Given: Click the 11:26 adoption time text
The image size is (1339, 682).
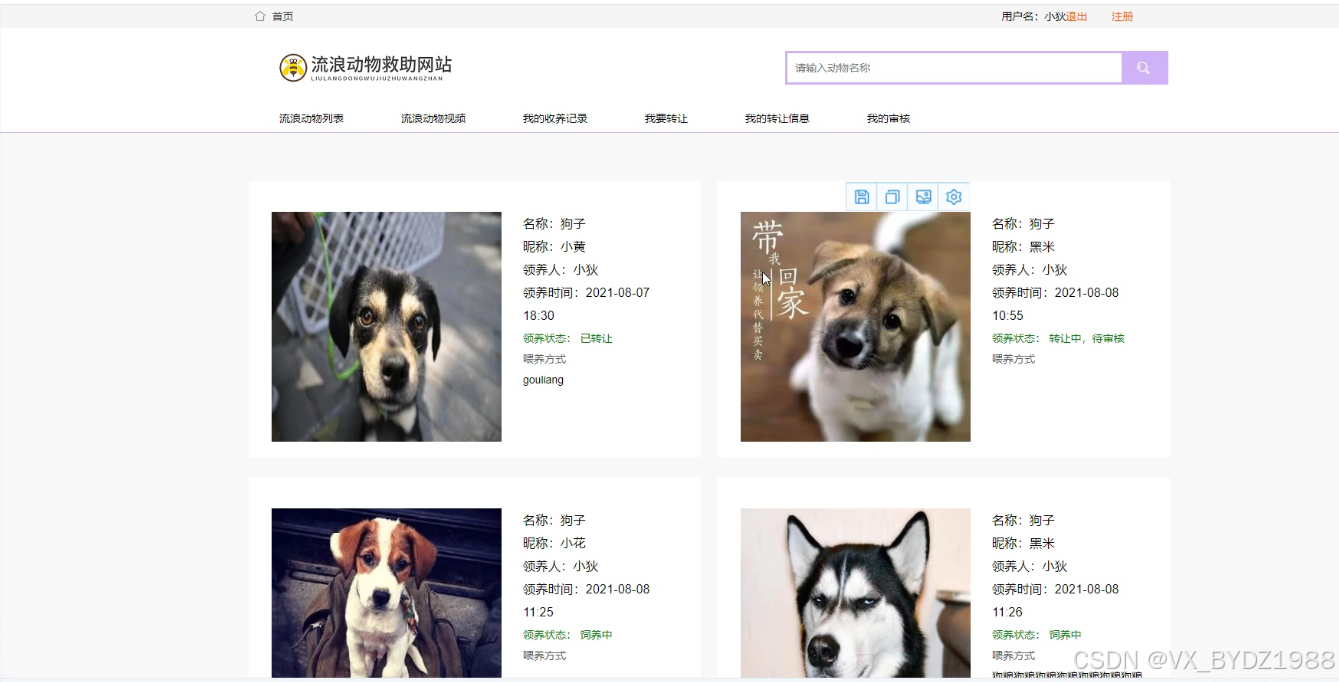Looking at the screenshot, I should tap(1008, 612).
